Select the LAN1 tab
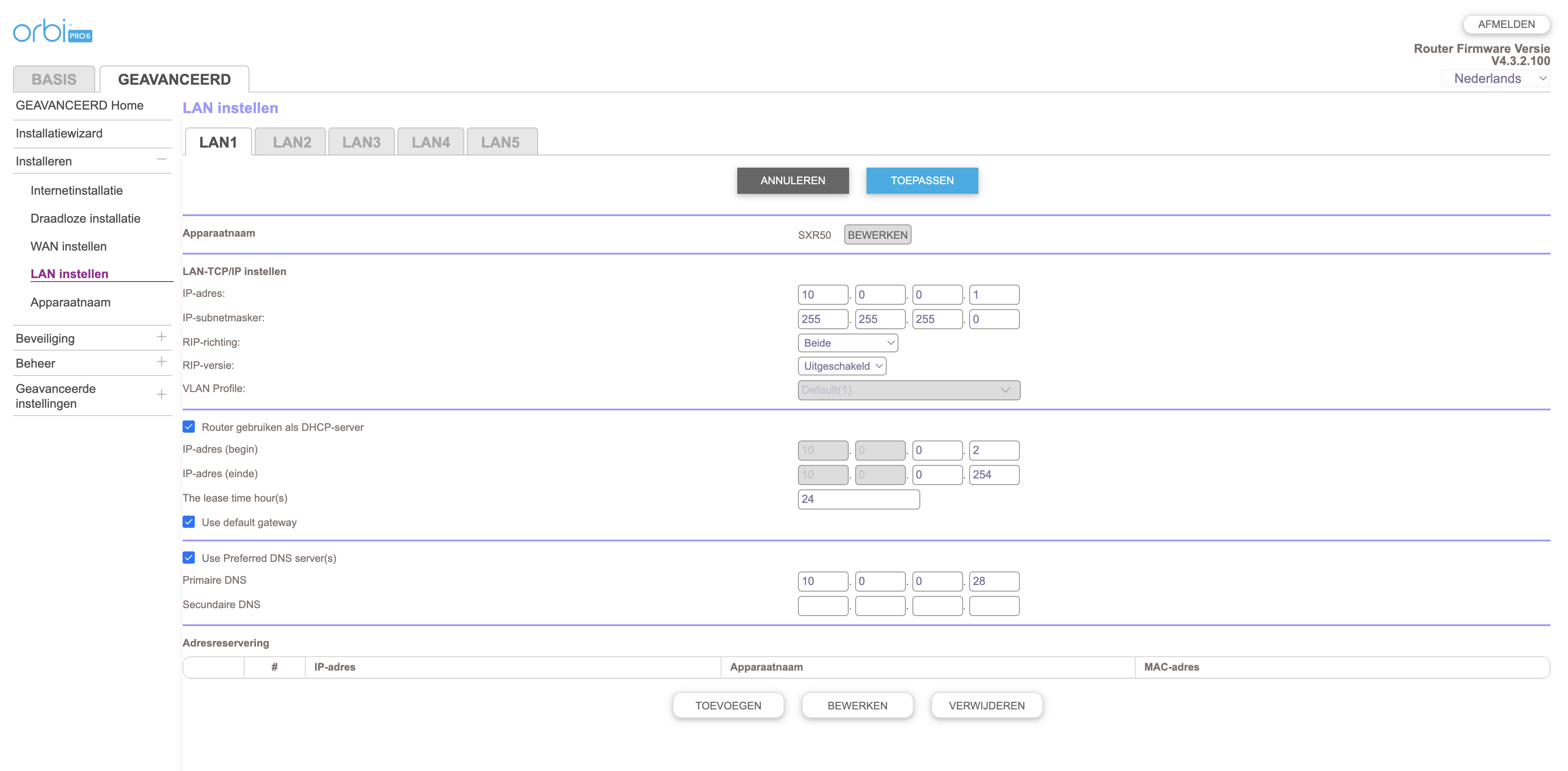 [x=218, y=142]
